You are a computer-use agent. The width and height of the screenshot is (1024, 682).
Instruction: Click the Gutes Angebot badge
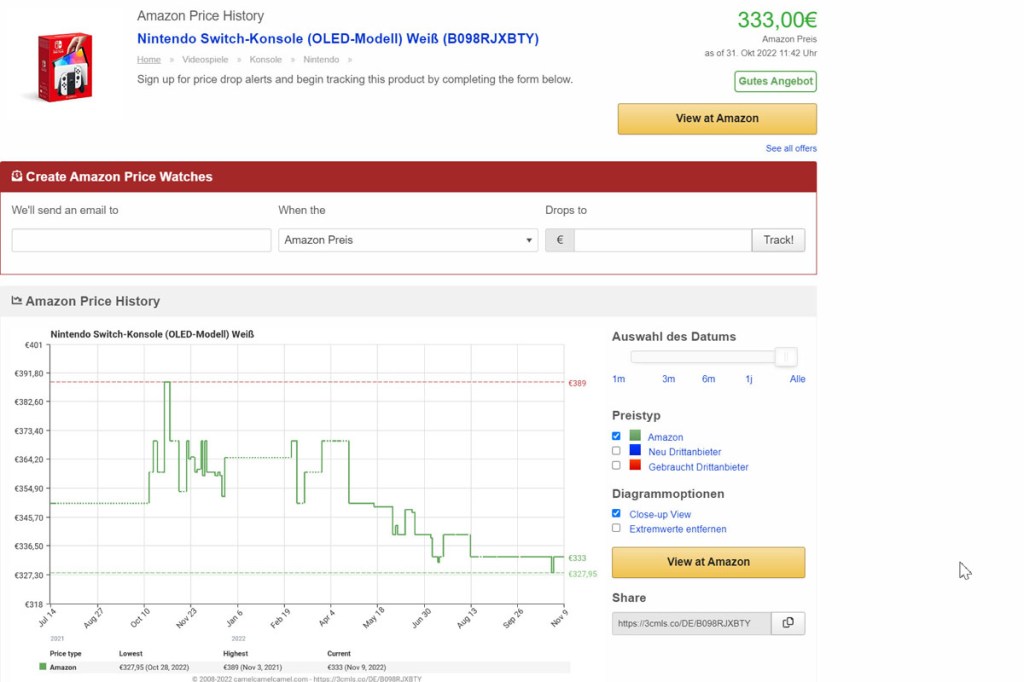[x=775, y=82]
